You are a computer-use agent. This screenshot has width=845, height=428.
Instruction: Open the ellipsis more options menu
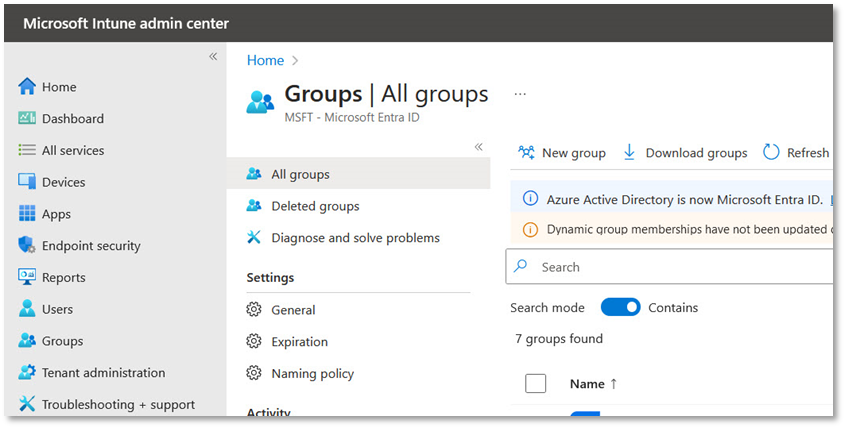coord(520,94)
